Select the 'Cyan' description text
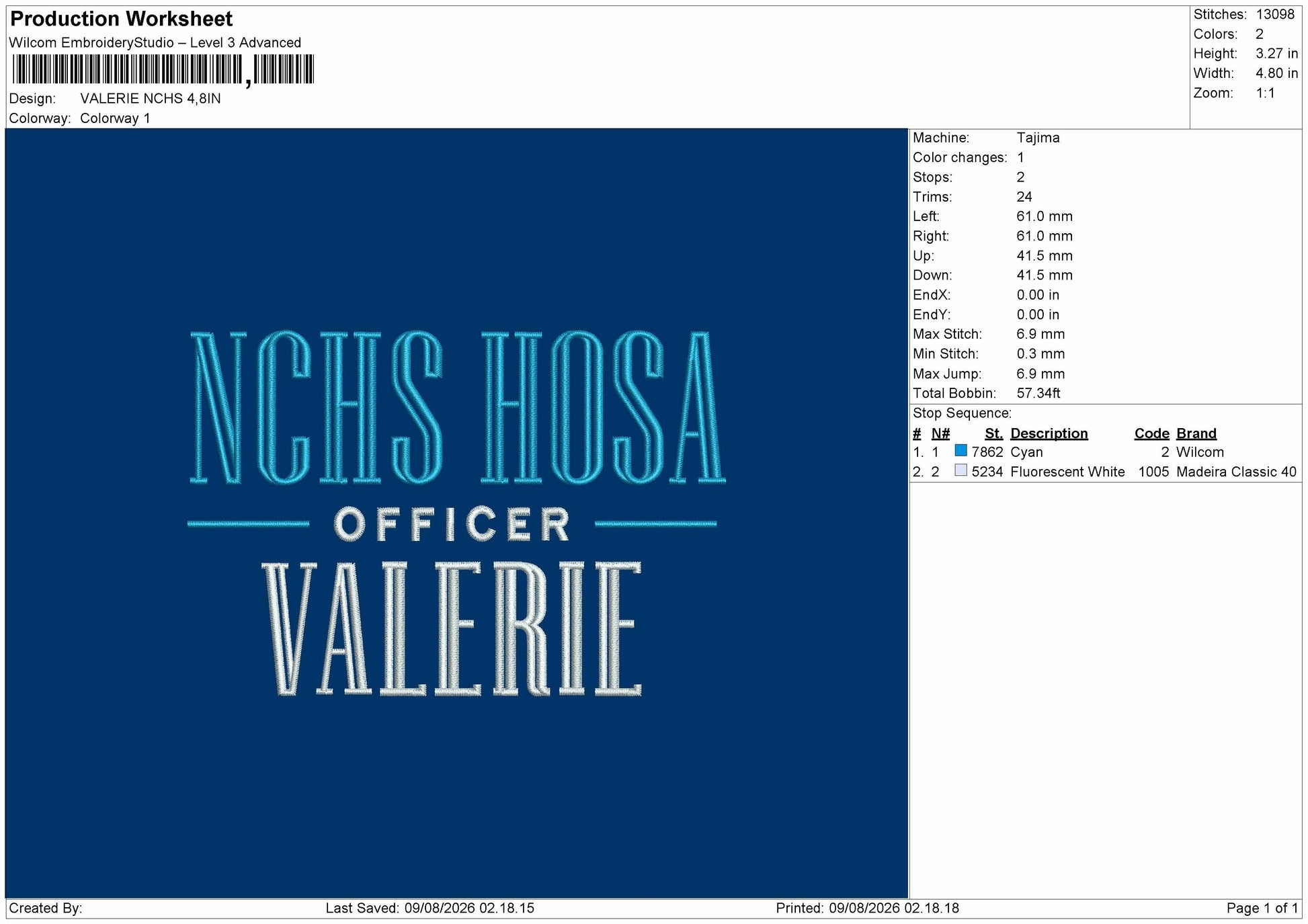1308x924 pixels. (x=1026, y=452)
